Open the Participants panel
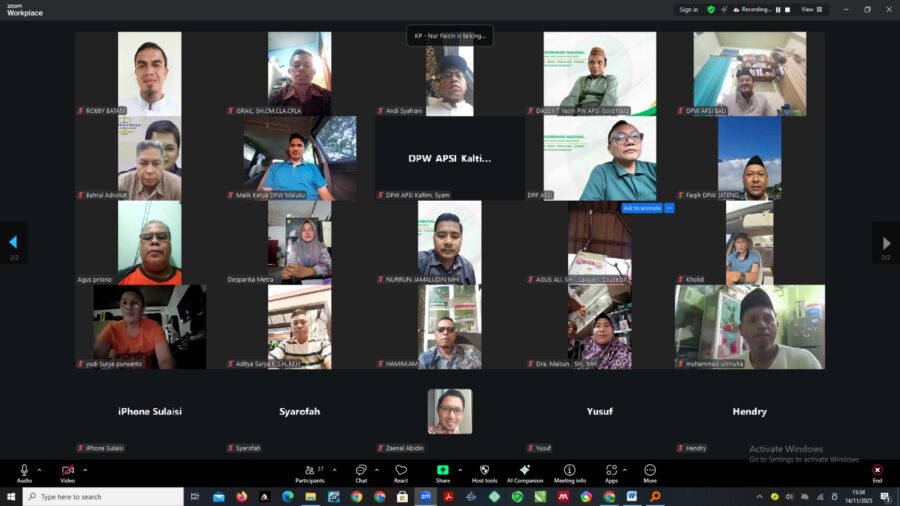900x506 pixels. 309,471
